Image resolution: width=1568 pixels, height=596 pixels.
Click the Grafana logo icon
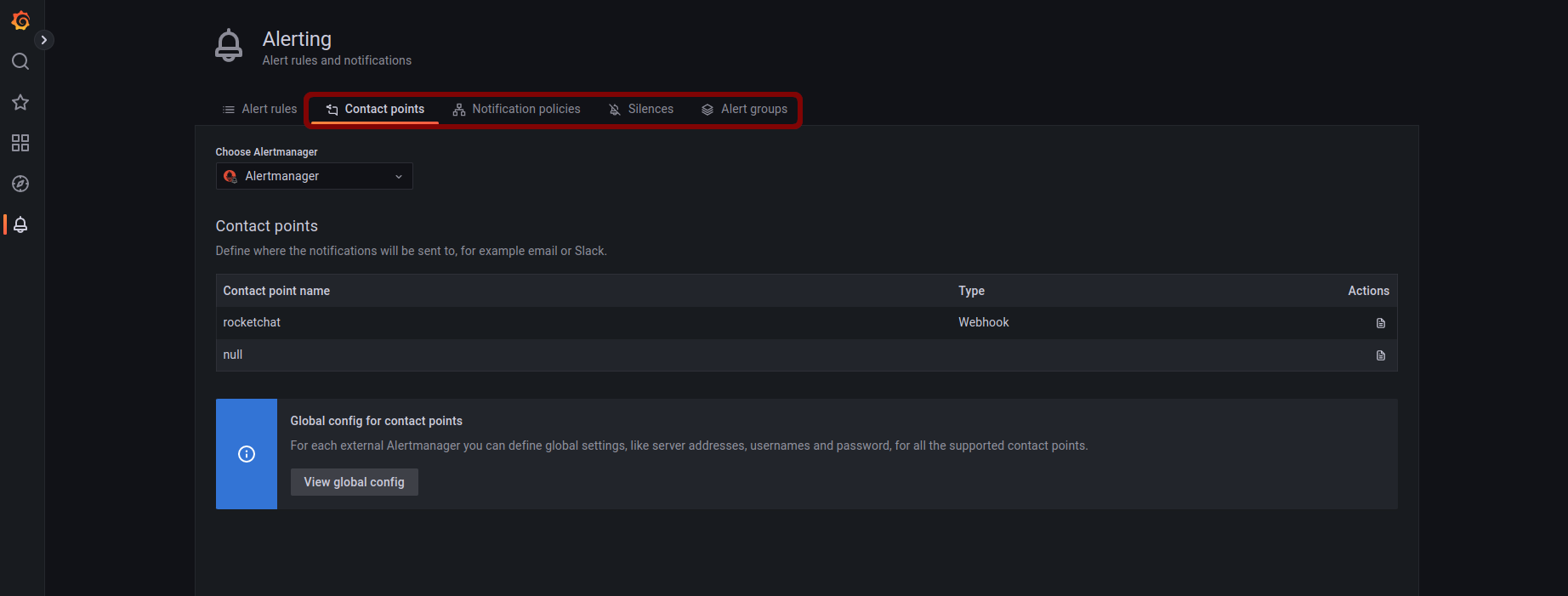(x=20, y=20)
